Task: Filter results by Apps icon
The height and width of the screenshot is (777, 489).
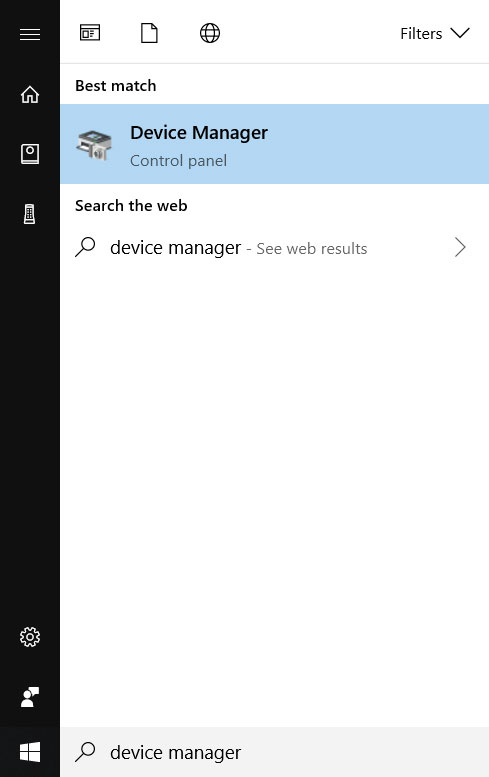Action: [90, 33]
